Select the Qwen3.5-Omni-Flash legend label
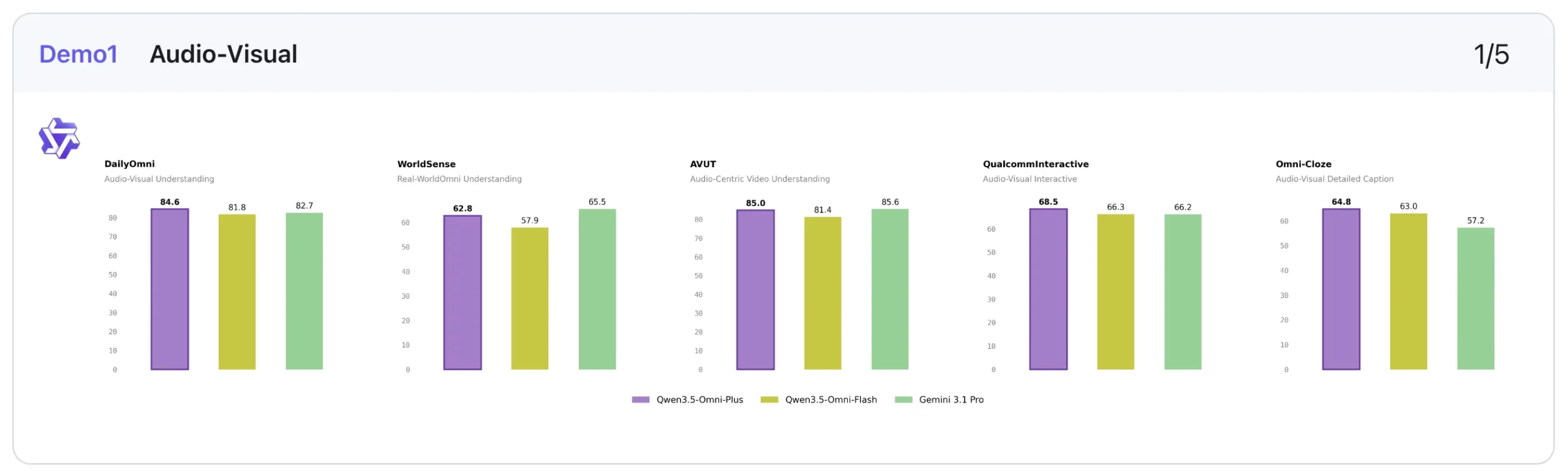 (831, 399)
